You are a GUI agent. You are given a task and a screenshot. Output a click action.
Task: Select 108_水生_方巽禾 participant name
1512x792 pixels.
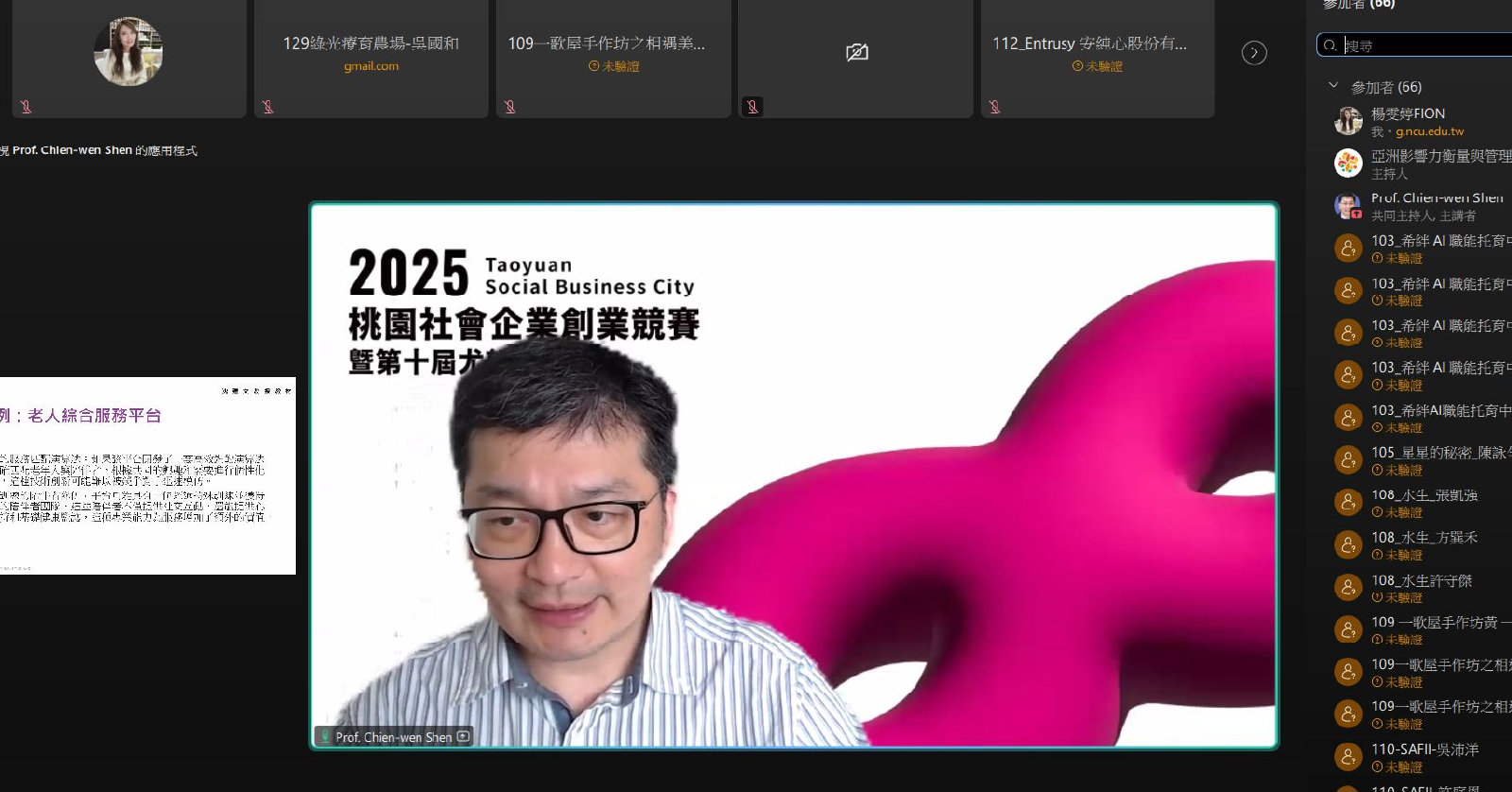(1424, 538)
